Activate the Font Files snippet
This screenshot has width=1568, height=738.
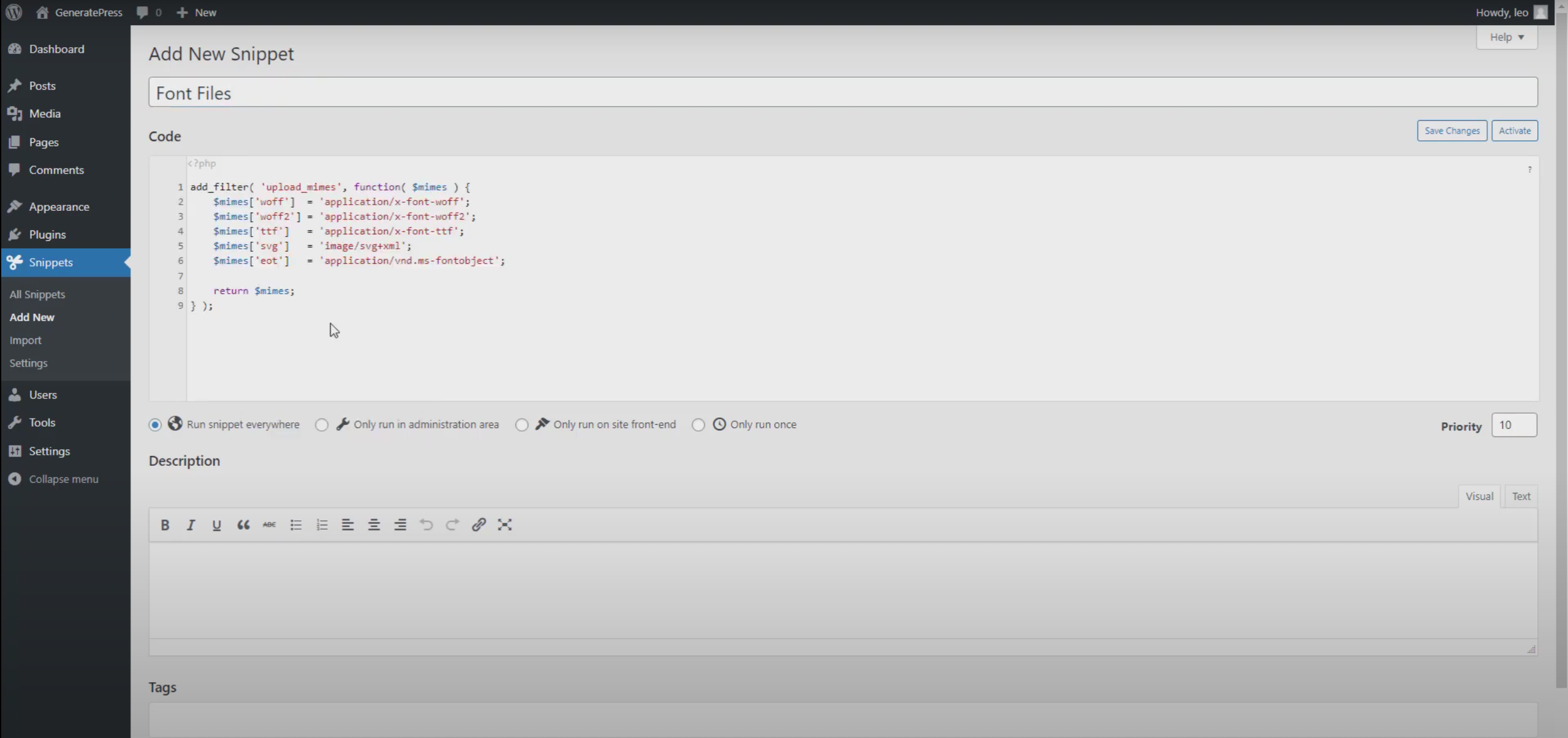click(1514, 131)
